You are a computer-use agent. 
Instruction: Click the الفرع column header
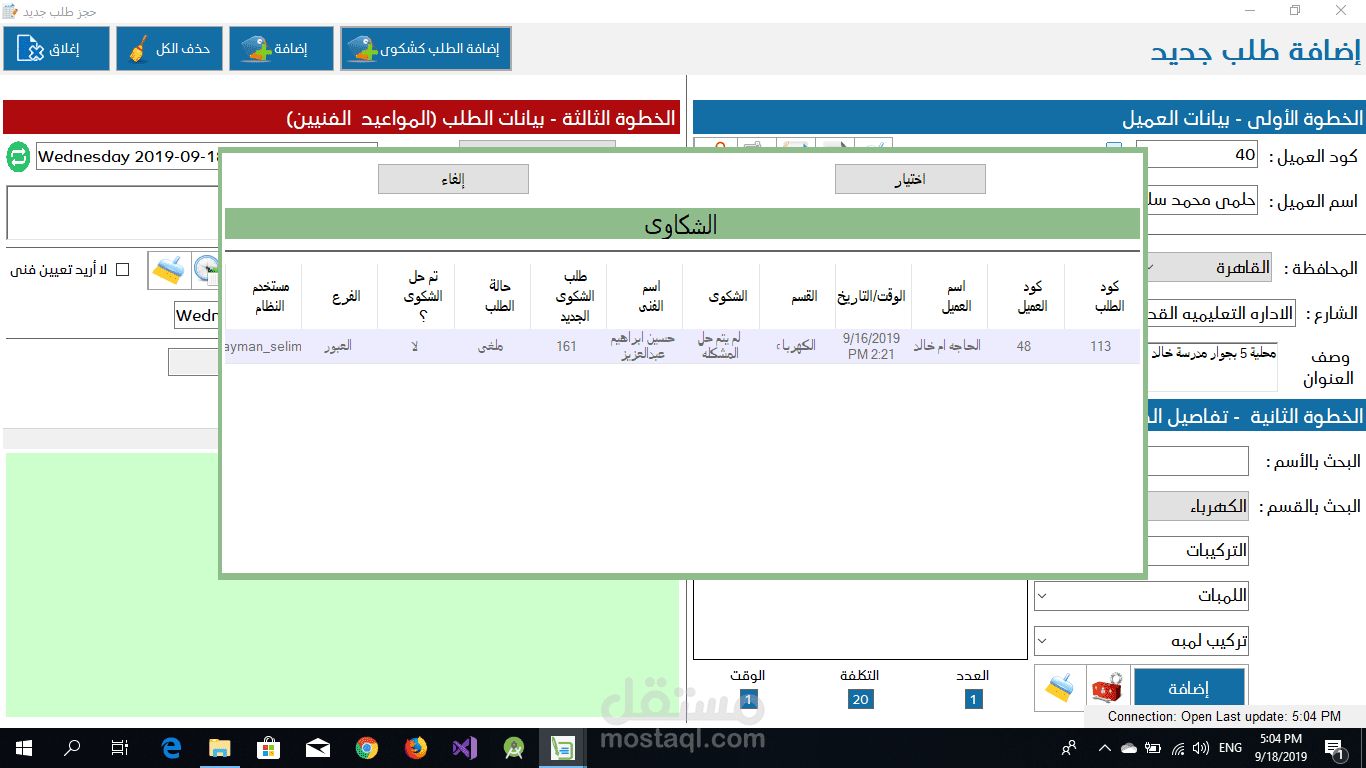339,297
